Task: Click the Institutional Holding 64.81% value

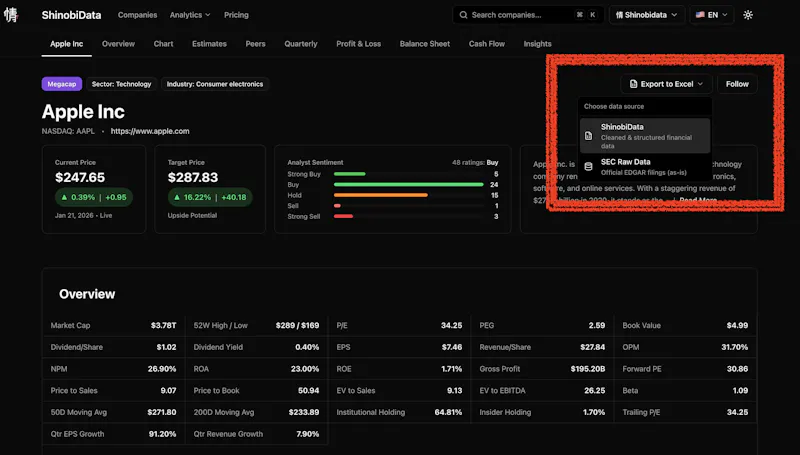Action: pyautogui.click(x=448, y=412)
